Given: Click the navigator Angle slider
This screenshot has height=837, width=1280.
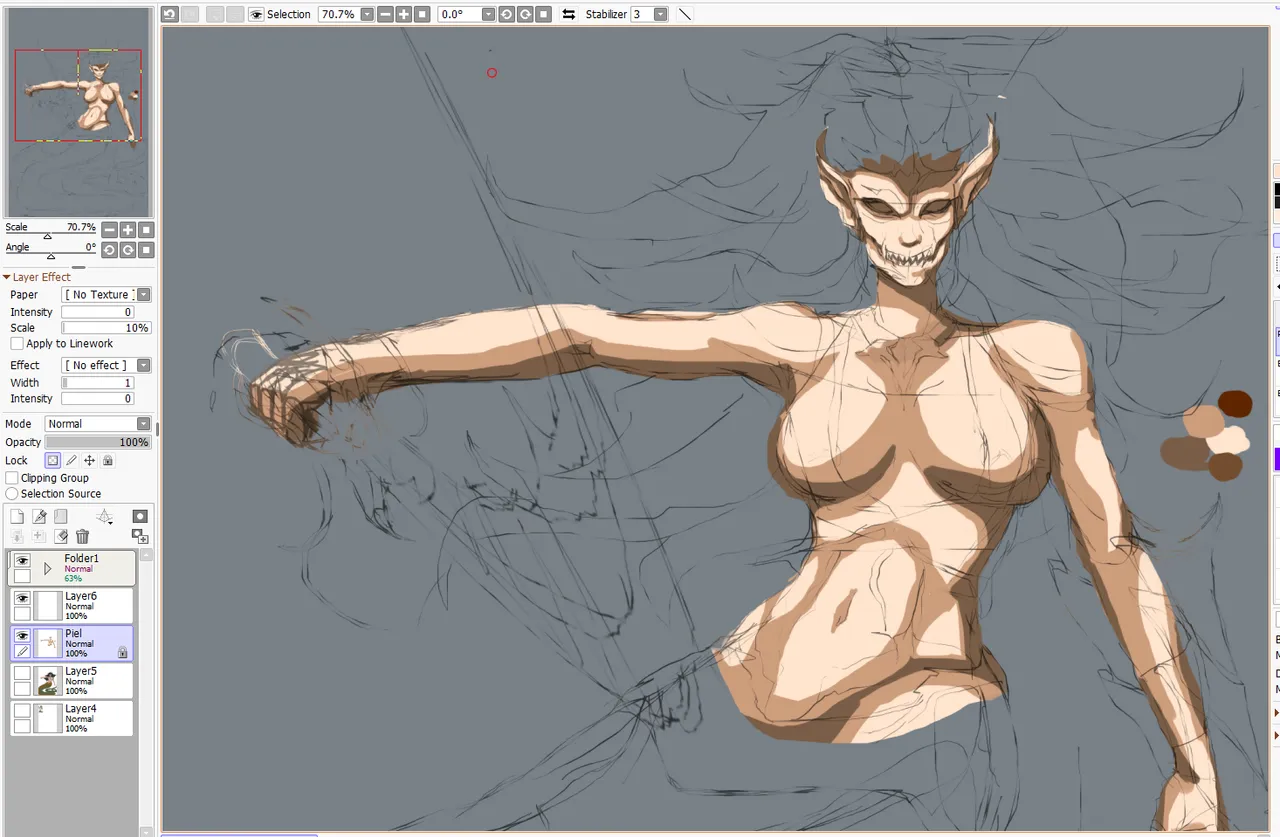Looking at the screenshot, I should pos(51,255).
